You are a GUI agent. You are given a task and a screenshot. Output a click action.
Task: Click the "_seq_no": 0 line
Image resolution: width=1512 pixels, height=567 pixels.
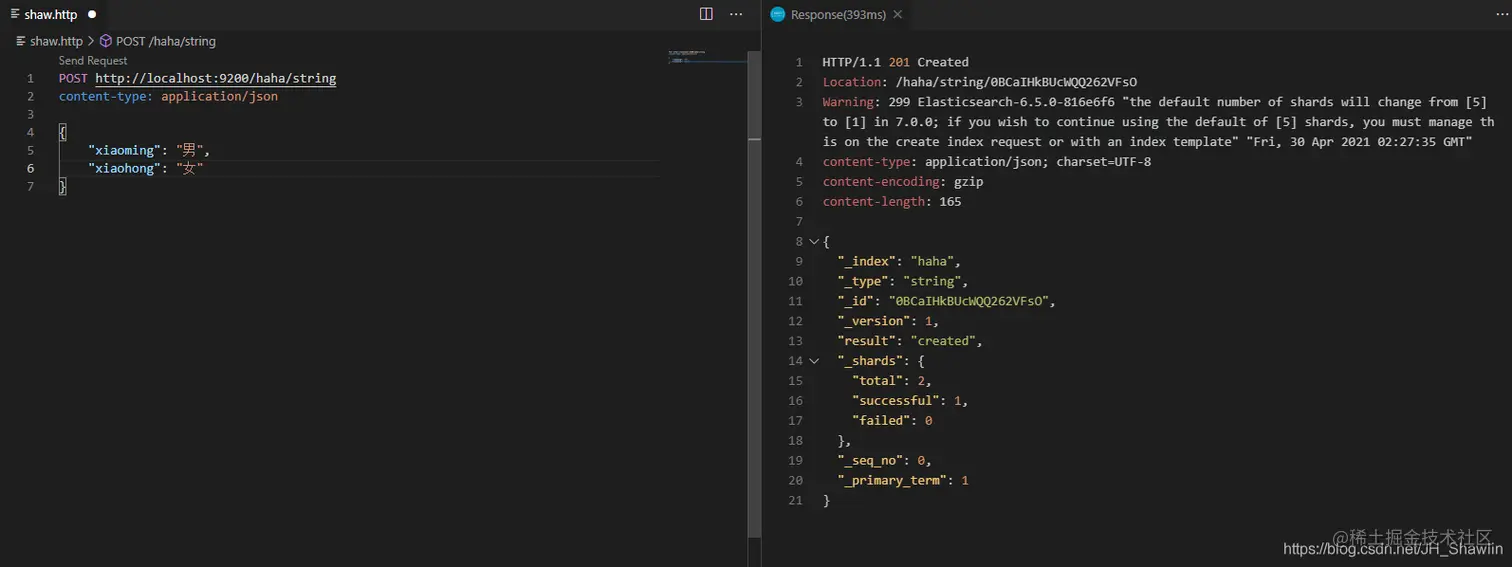[x=884, y=461]
